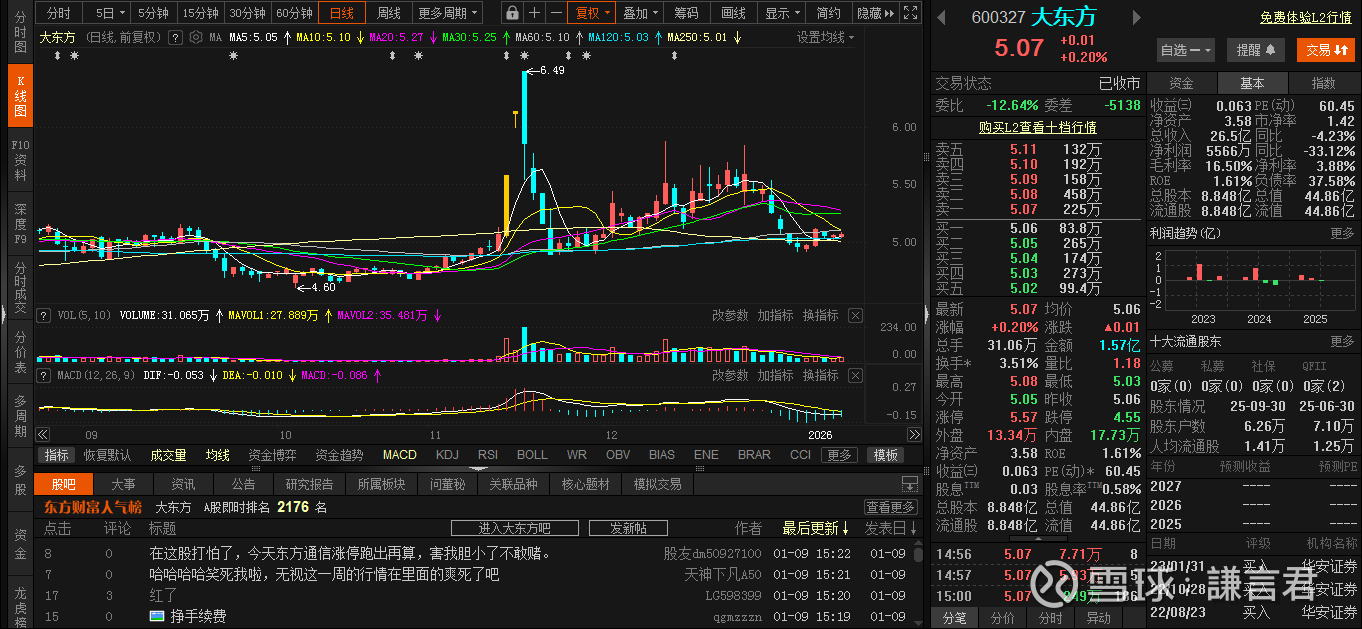
Task: Open F10资料 in left sidebar
Action: (21, 161)
